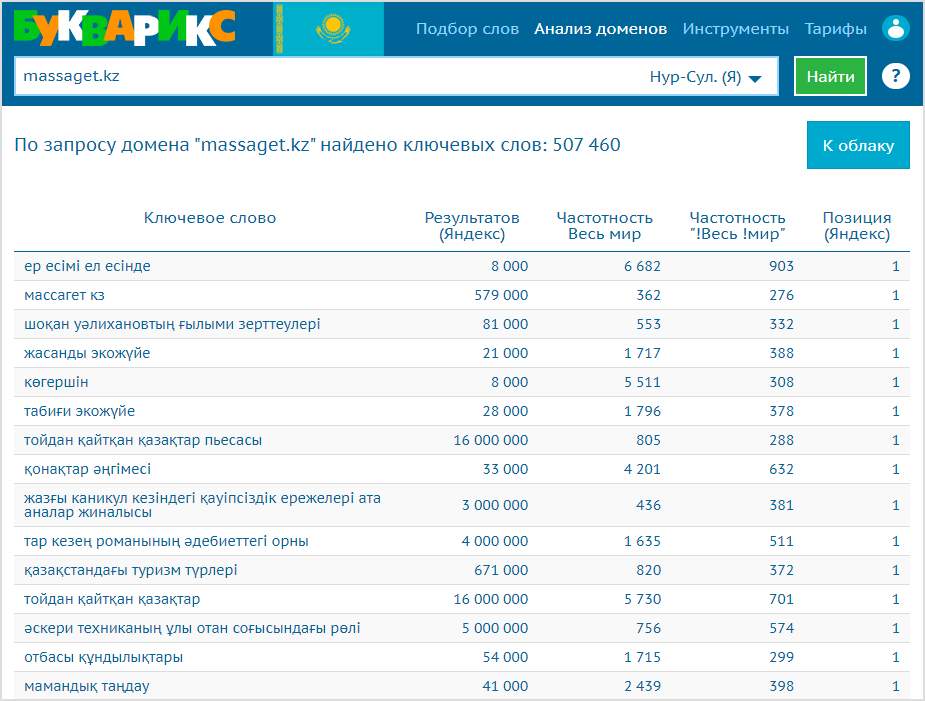925x701 pixels.
Task: Select the Анализ доменов menu item
Action: 601,29
